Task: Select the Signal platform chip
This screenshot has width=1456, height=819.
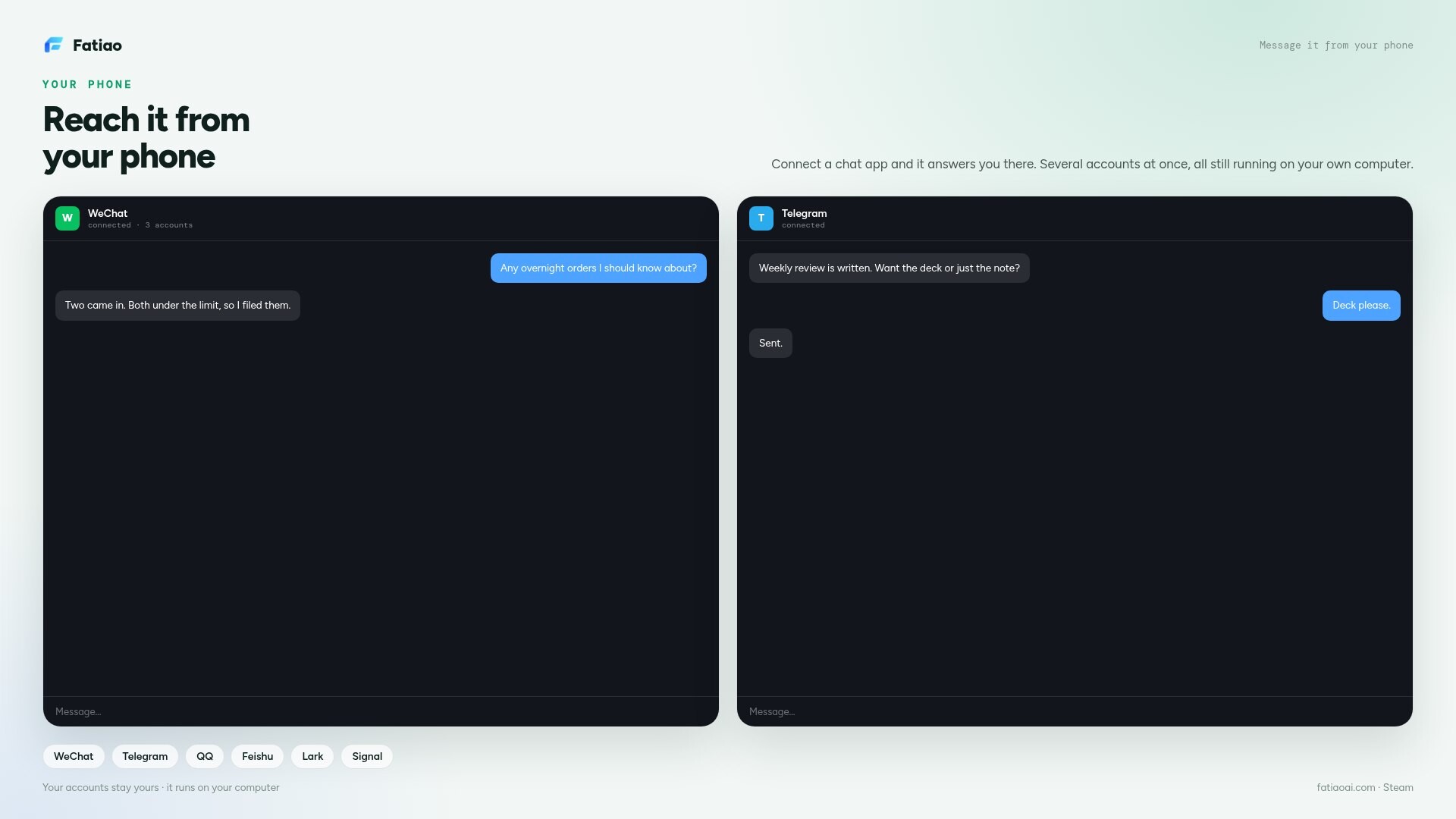Action: pyautogui.click(x=367, y=756)
